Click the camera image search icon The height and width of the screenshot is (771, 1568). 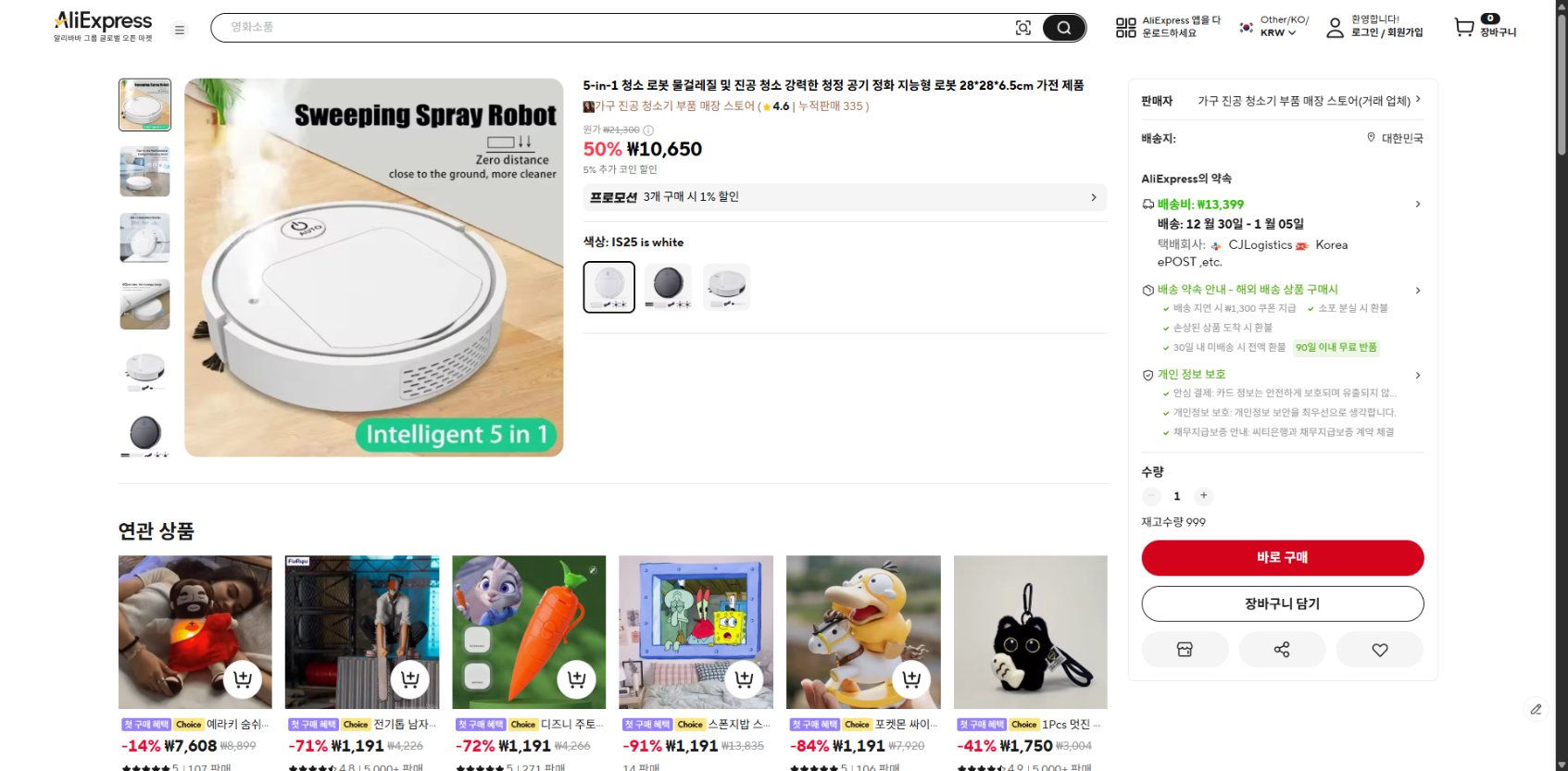click(x=1022, y=28)
